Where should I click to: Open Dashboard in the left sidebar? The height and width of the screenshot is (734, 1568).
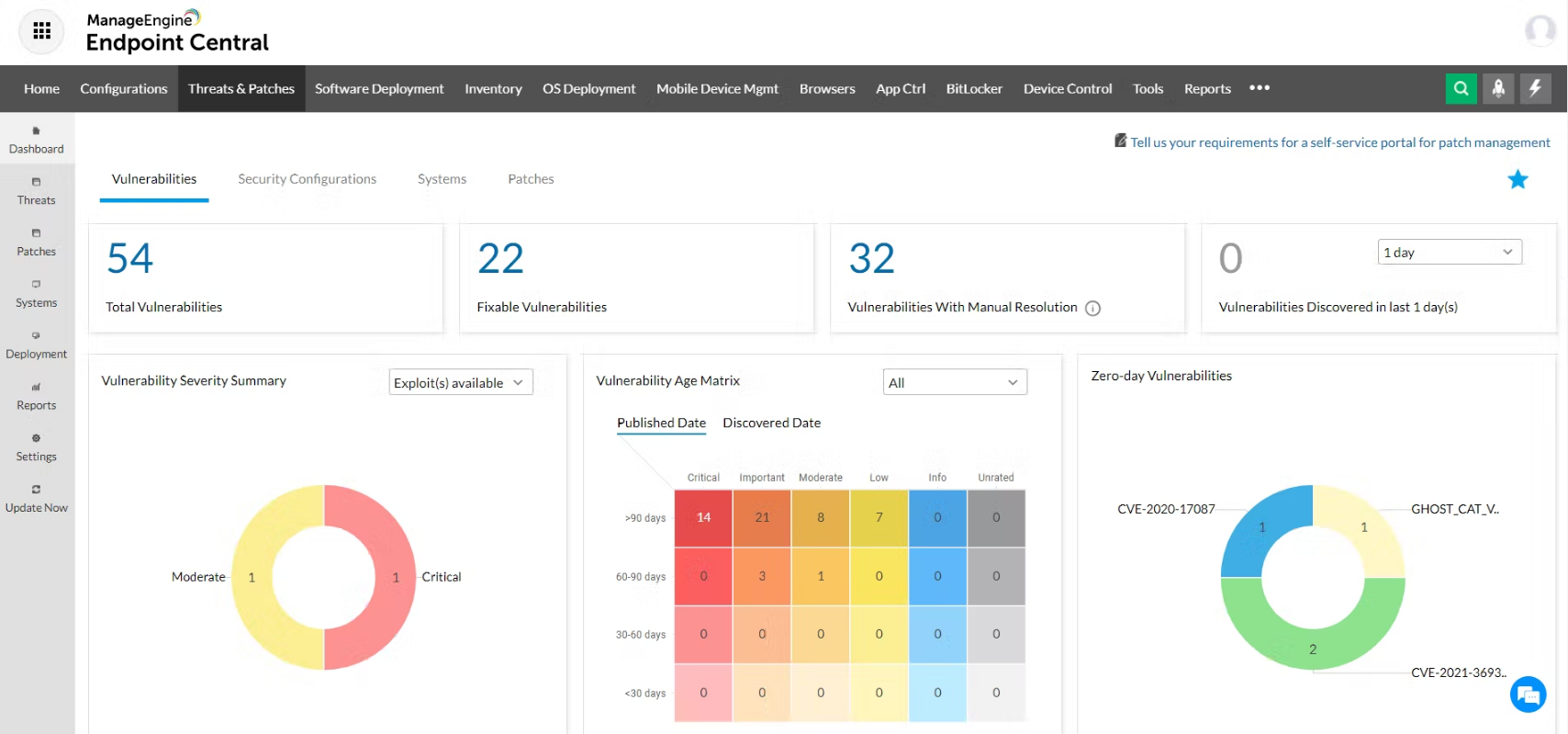point(37,140)
